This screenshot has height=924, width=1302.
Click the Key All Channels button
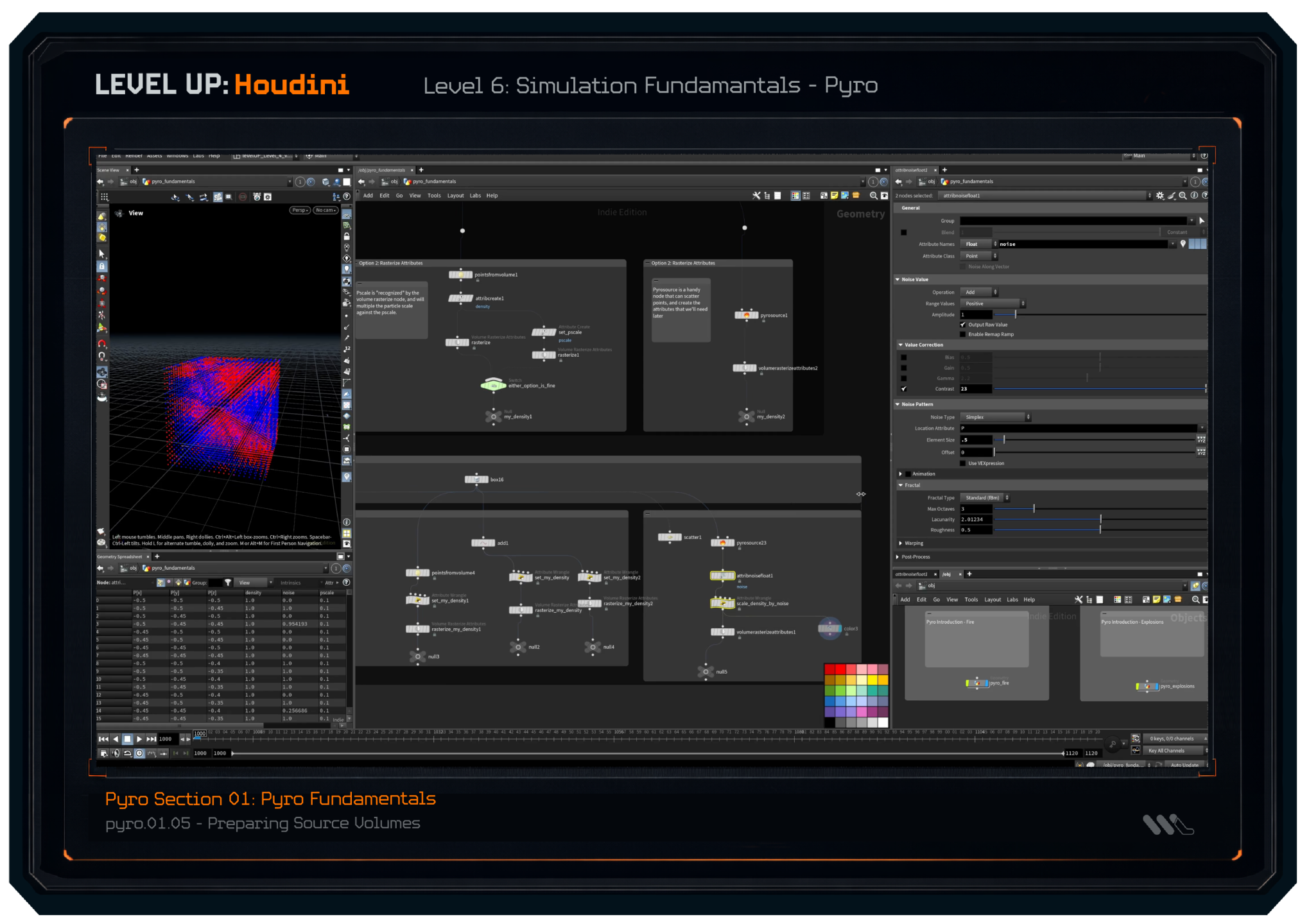1167,750
